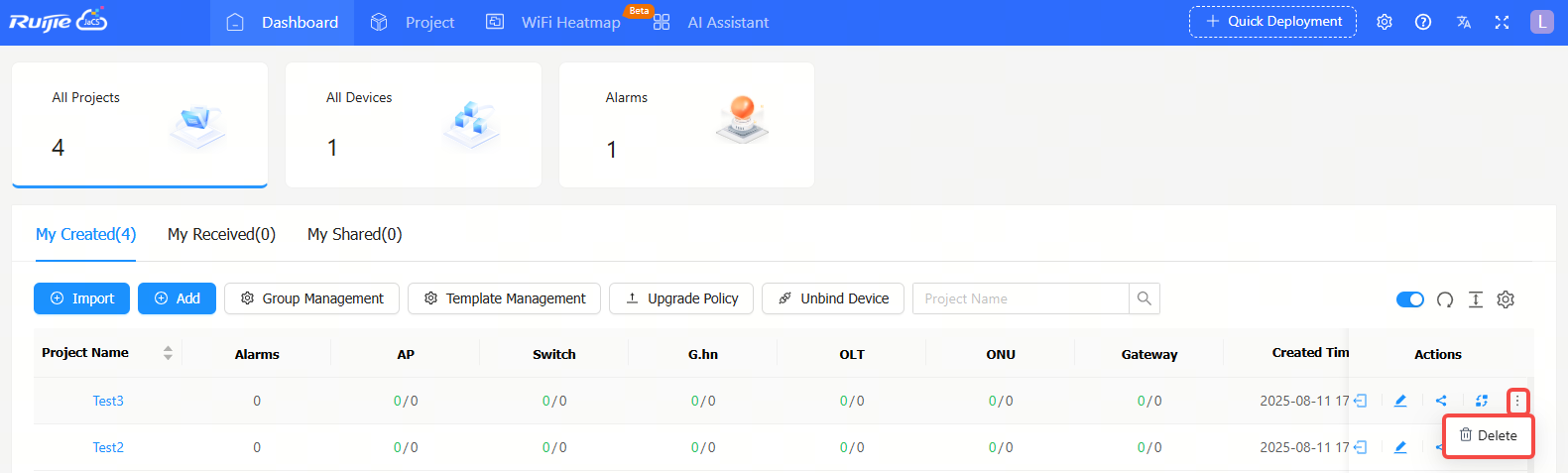Viewport: 1568px width, 473px height.
Task: Open the three-dot more menu for Test3
Action: (1517, 401)
